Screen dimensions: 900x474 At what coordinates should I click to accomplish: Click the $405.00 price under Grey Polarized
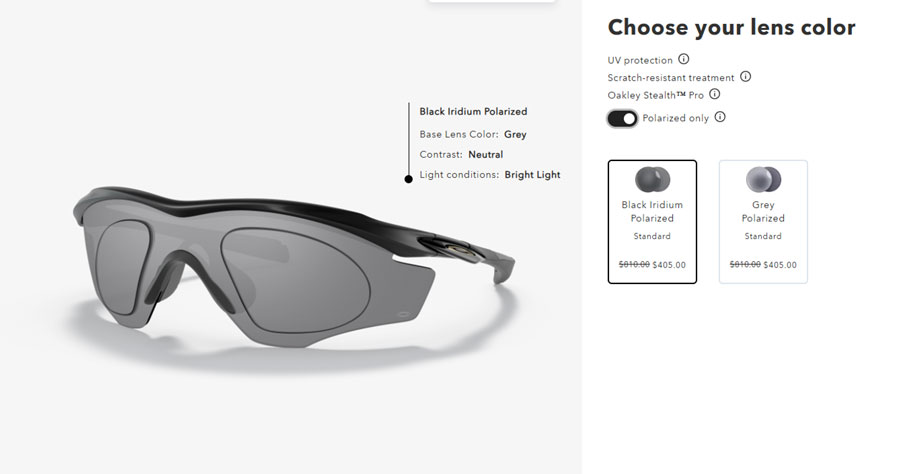(x=780, y=265)
